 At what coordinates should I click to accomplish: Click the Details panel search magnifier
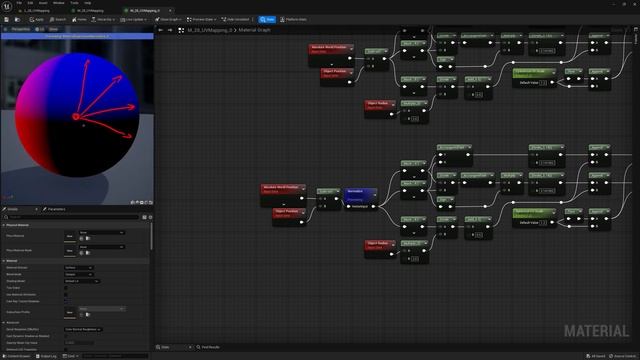(x=6, y=217)
